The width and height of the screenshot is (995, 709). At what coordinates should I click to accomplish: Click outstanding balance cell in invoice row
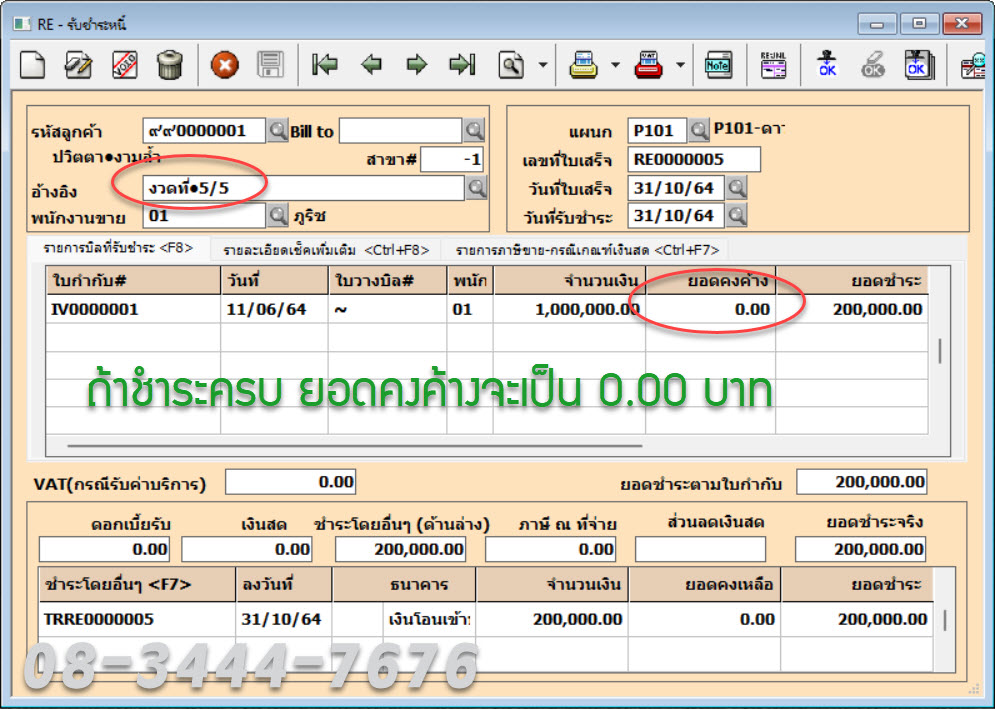[710, 309]
